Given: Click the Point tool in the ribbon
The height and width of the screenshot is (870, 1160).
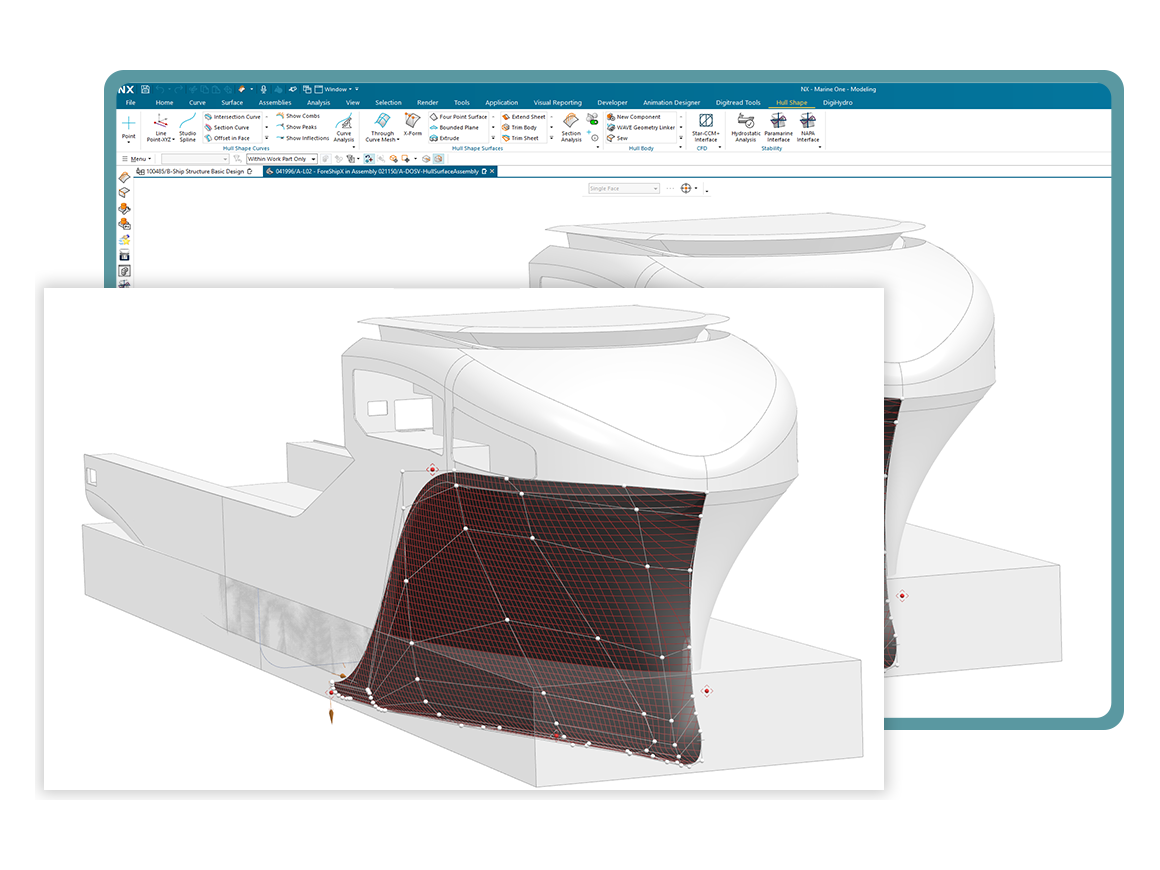Looking at the screenshot, I should pos(129,127).
